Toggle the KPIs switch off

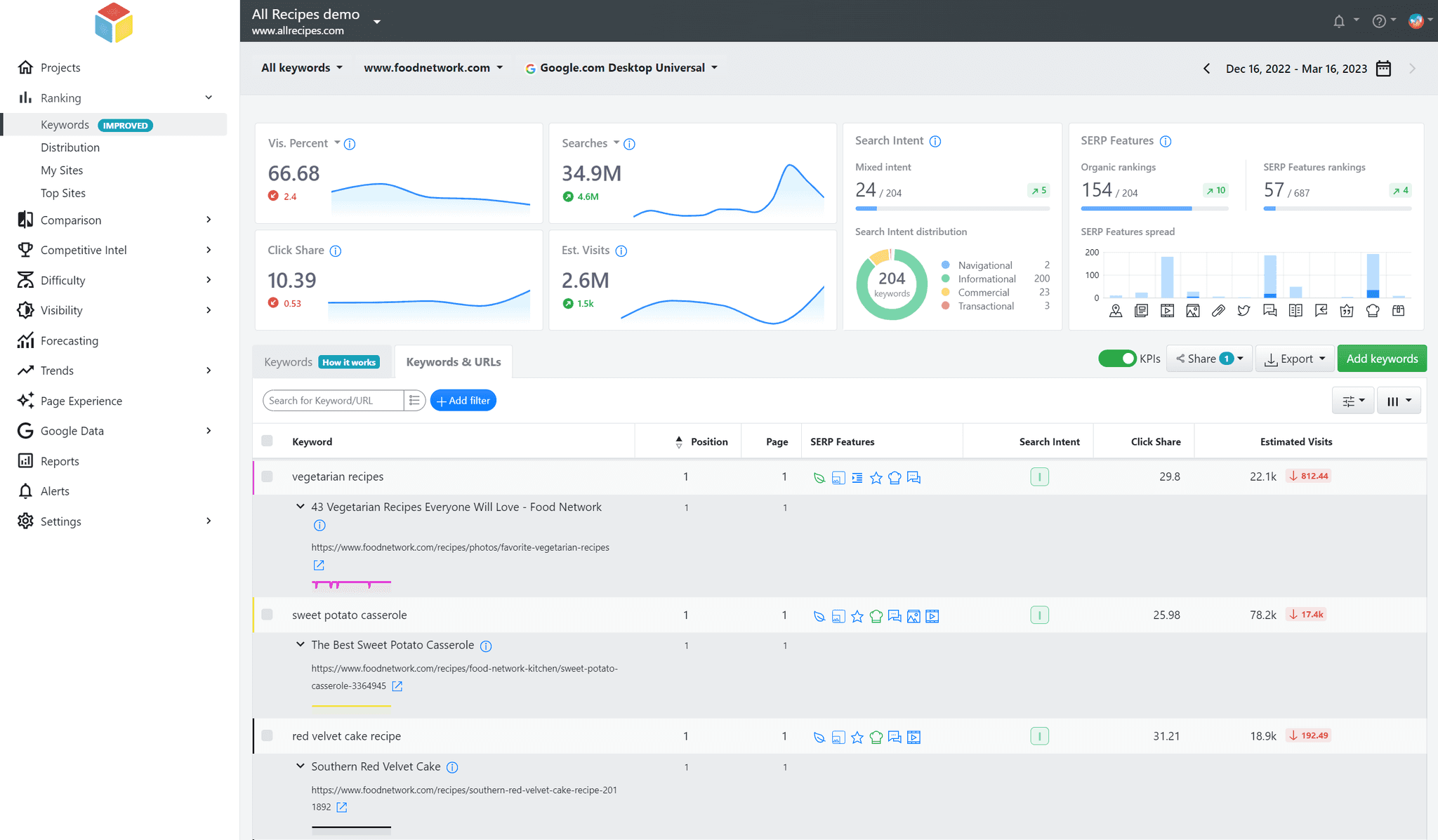(x=1117, y=358)
